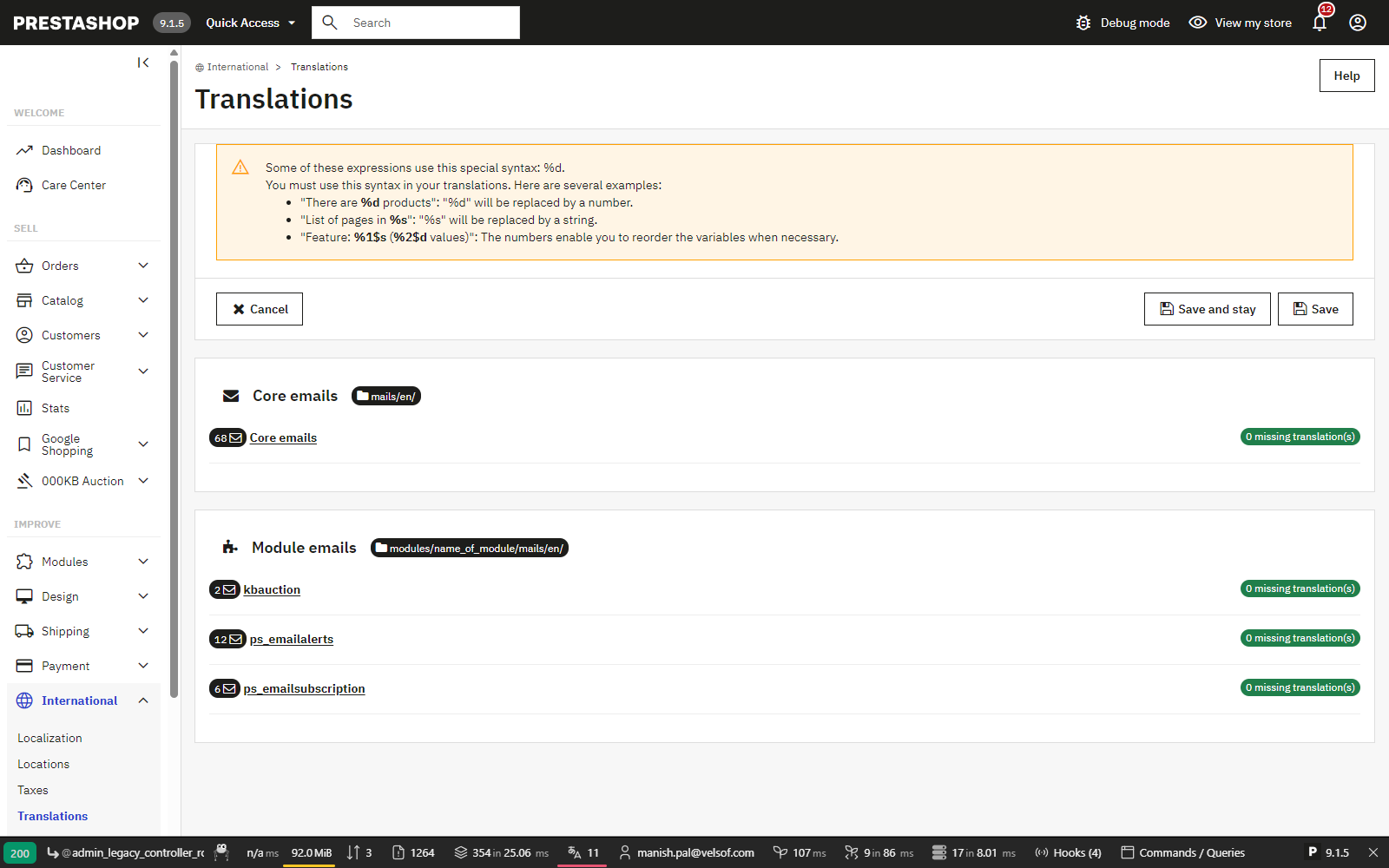Open the user profile icon
This screenshot has width=1389, height=868.
click(x=1358, y=23)
